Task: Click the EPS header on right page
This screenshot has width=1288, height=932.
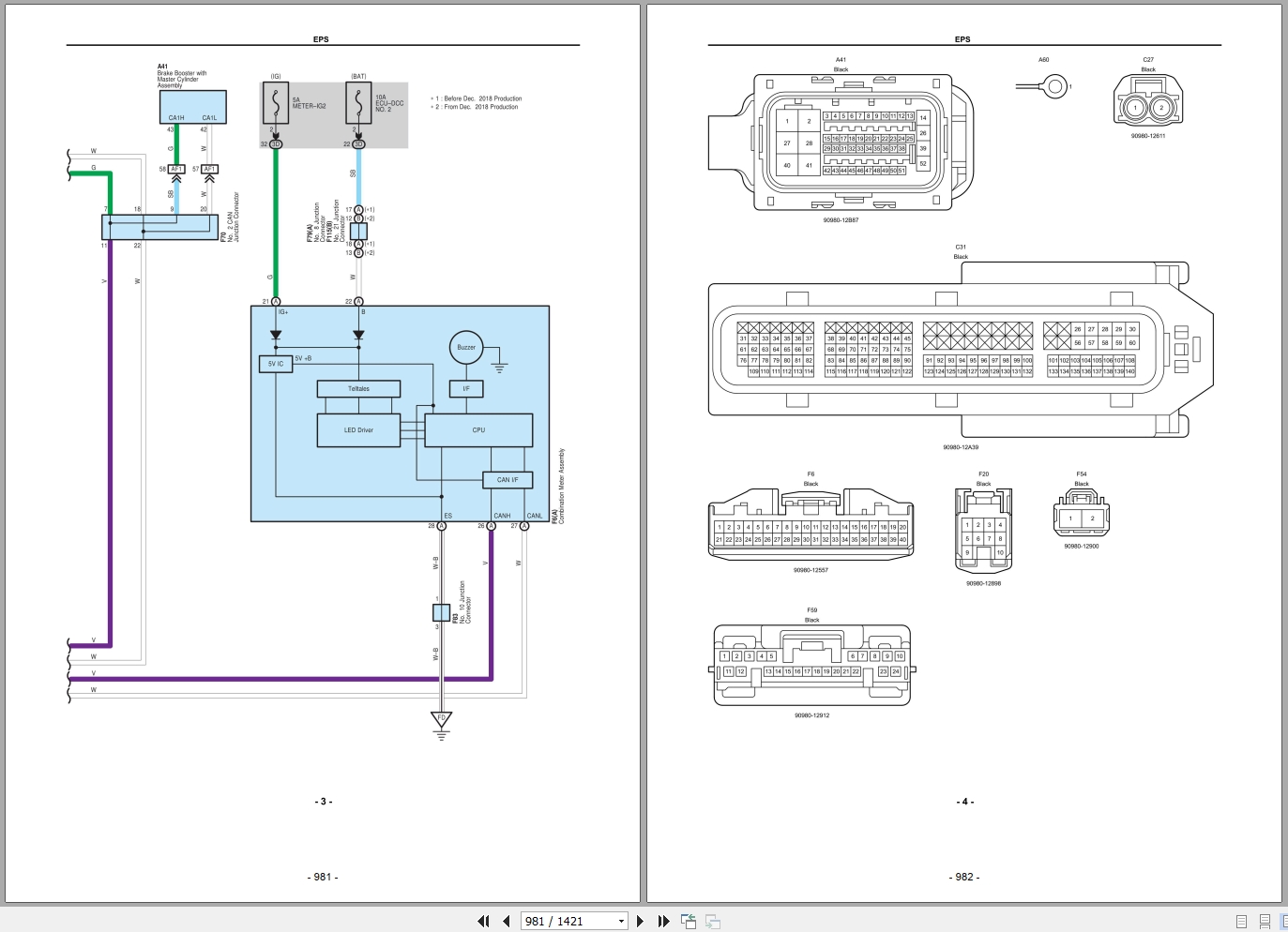Action: click(962, 39)
